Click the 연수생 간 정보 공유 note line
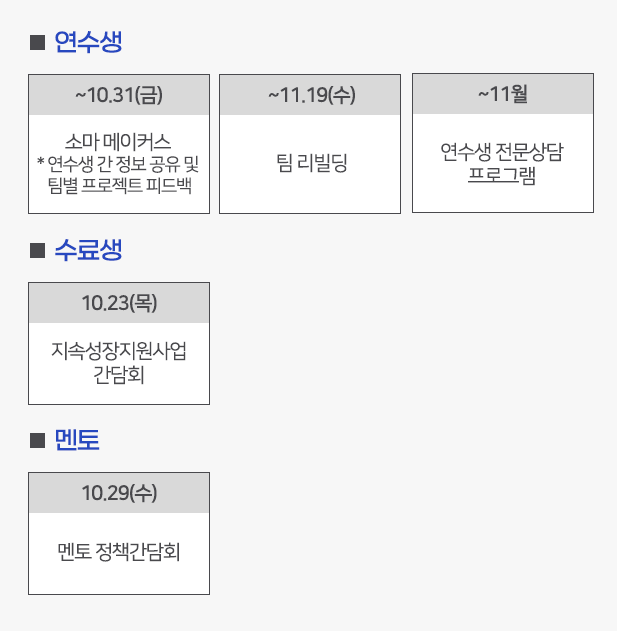 119,162
